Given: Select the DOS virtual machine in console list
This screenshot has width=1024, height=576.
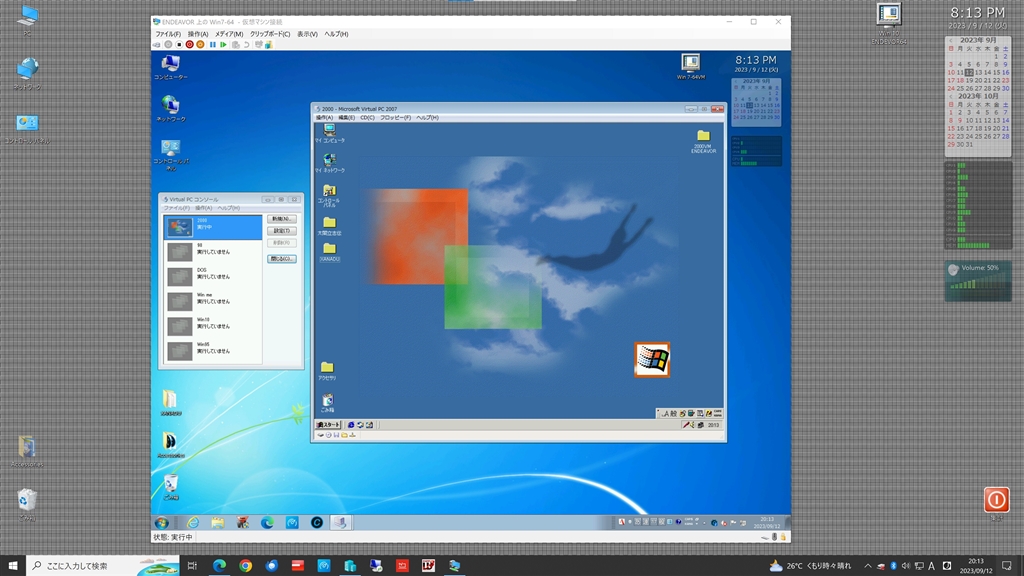Looking at the screenshot, I should 212,276.
